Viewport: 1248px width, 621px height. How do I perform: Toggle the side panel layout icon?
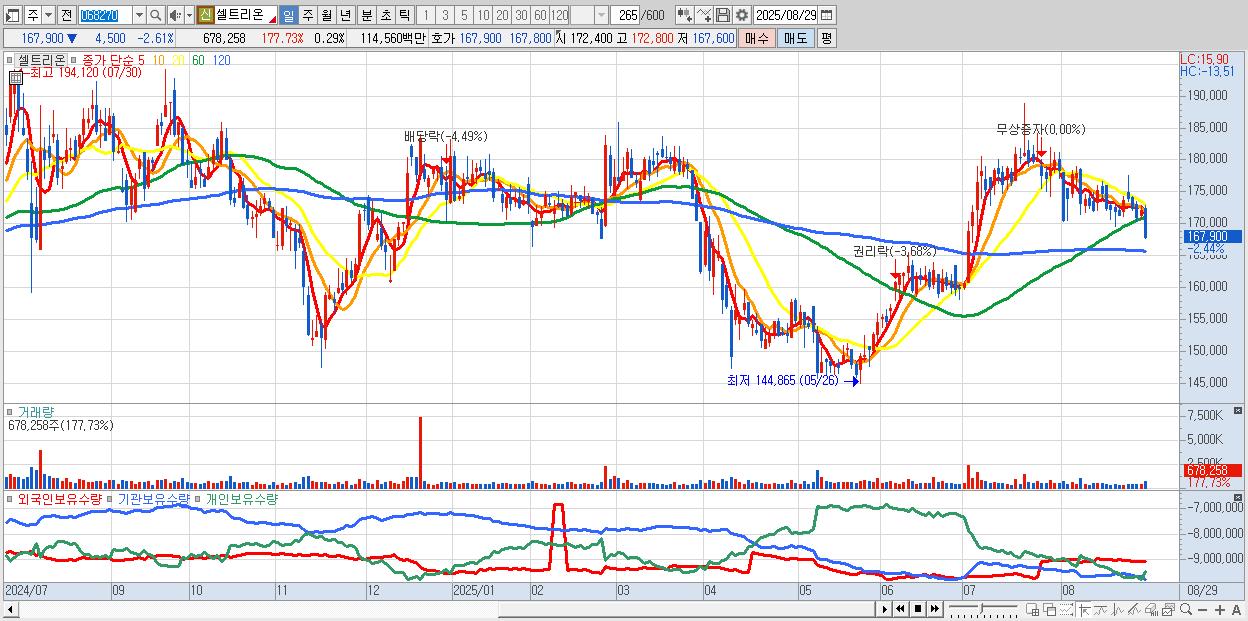(11, 15)
